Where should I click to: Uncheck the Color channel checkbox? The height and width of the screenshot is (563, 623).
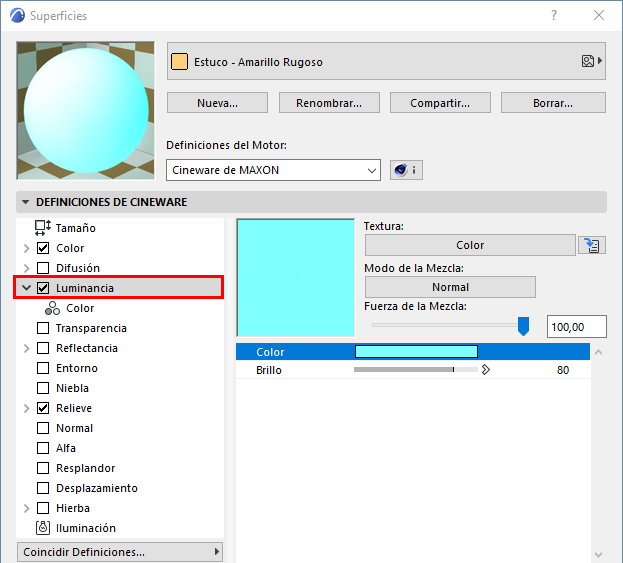pyautogui.click(x=43, y=248)
